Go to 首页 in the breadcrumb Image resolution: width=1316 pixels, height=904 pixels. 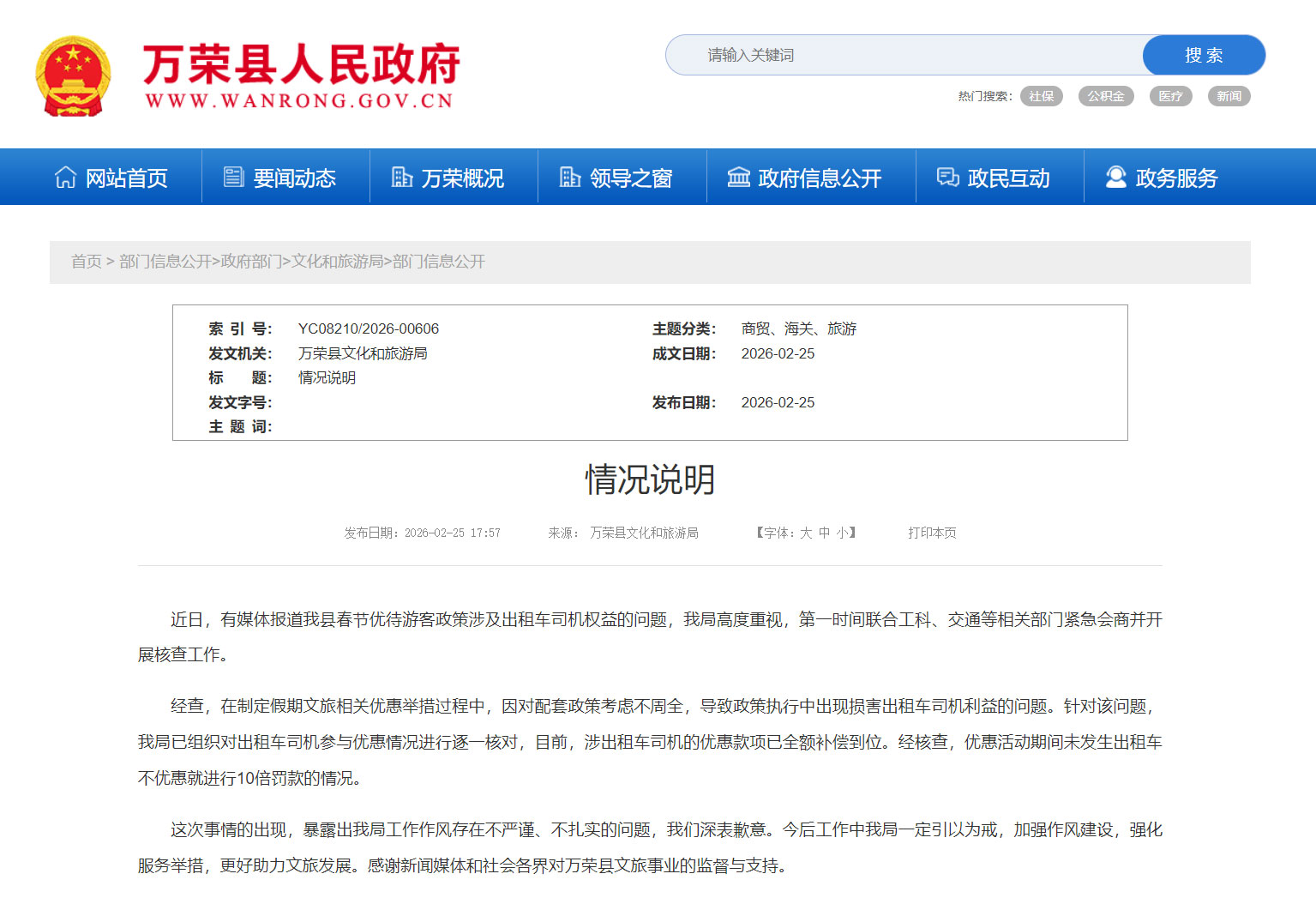click(86, 262)
